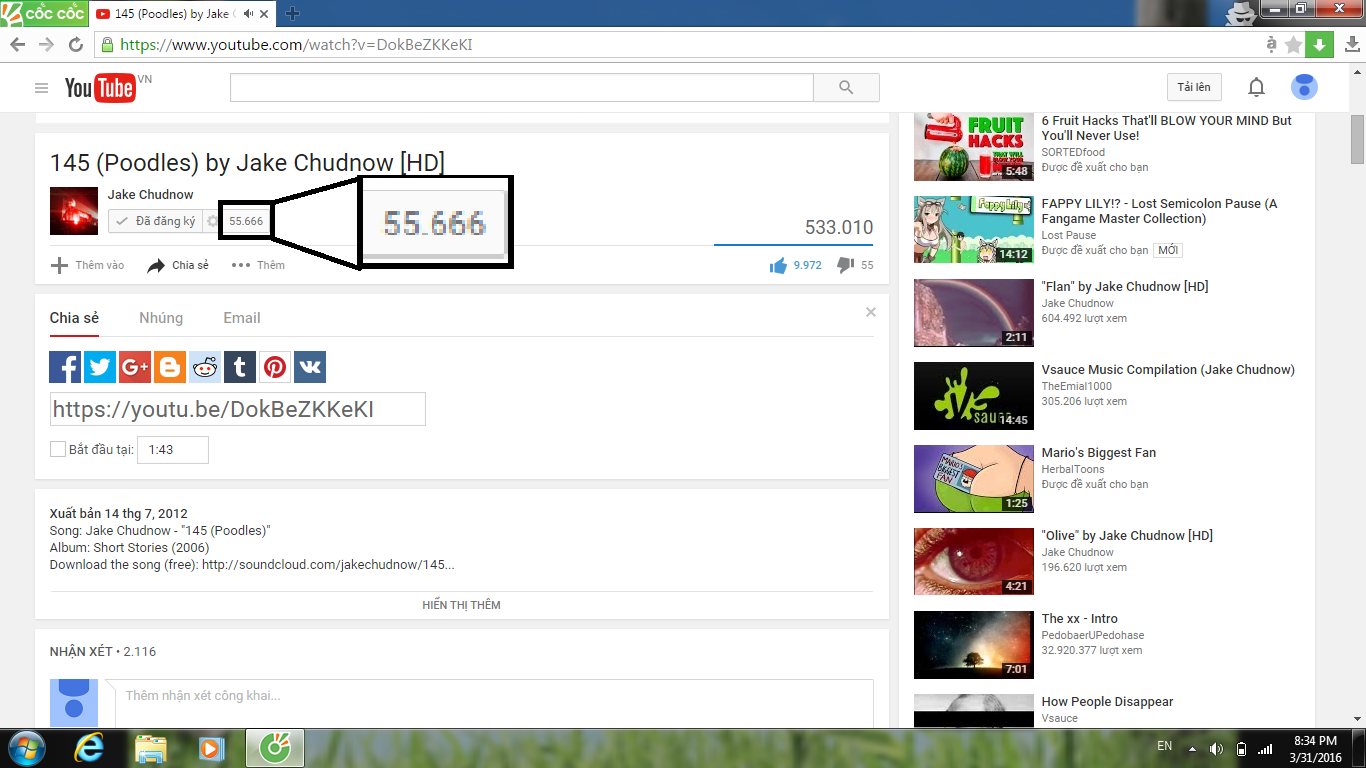Switch to the Nhúng tab
This screenshot has height=768, width=1366.
pyautogui.click(x=161, y=318)
